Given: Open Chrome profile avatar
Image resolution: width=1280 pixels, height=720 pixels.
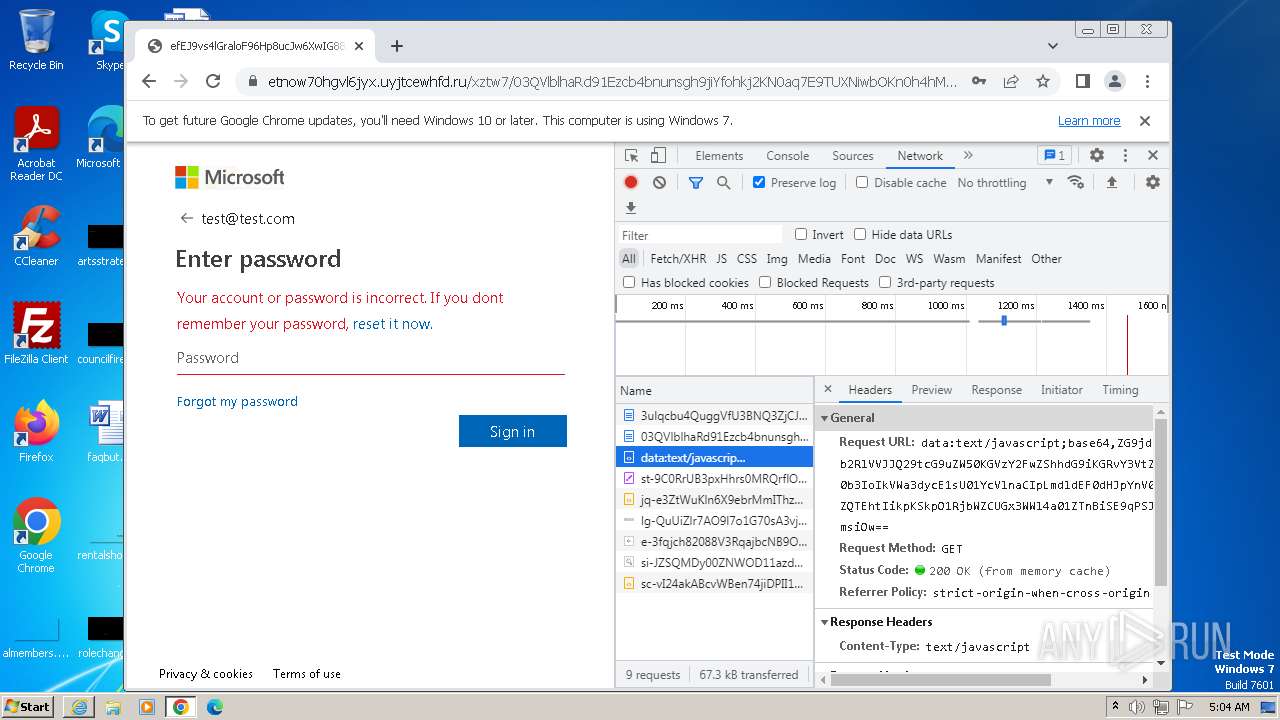Looking at the screenshot, I should (1114, 81).
